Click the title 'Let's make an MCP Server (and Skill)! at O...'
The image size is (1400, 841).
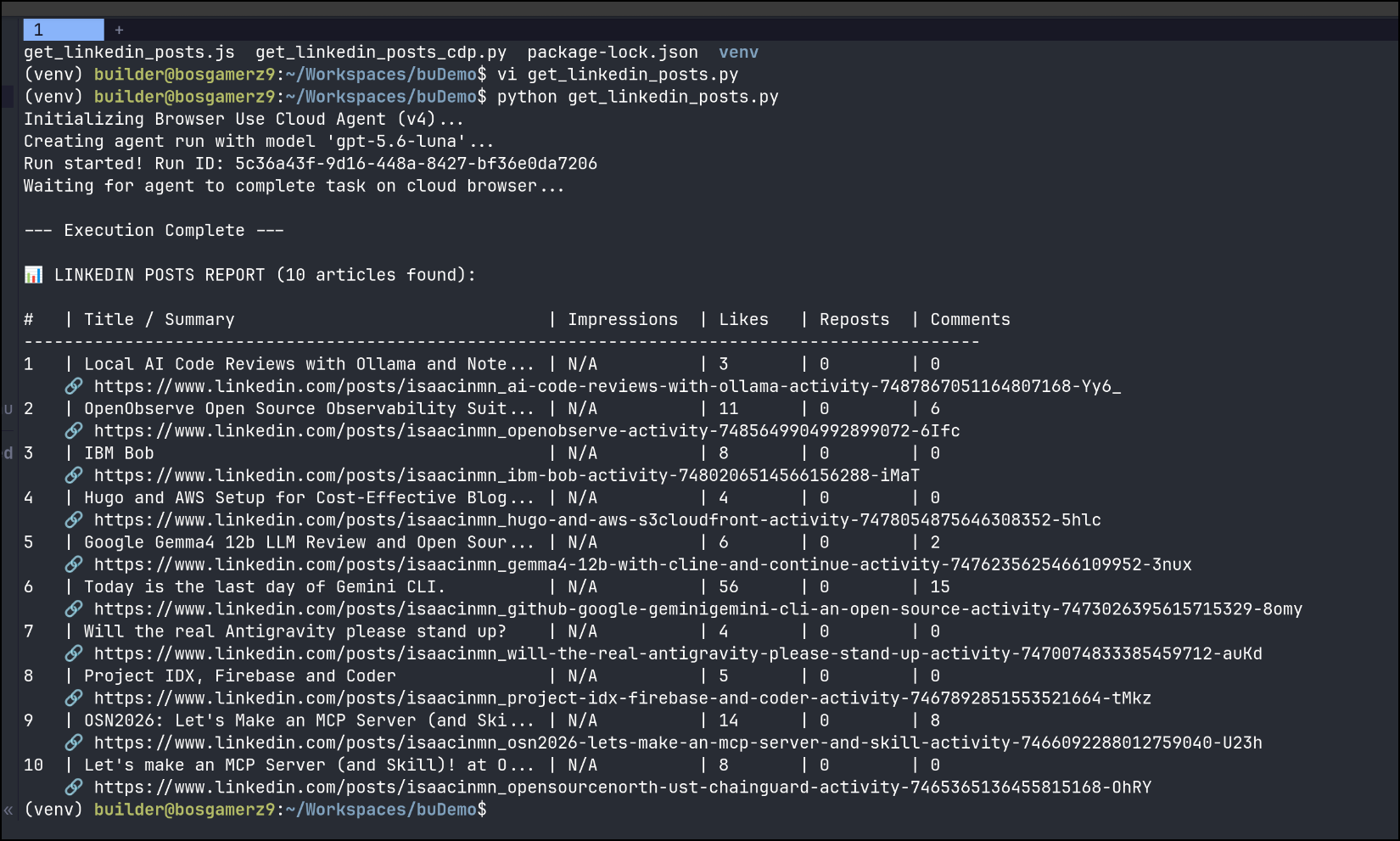[x=310, y=765]
